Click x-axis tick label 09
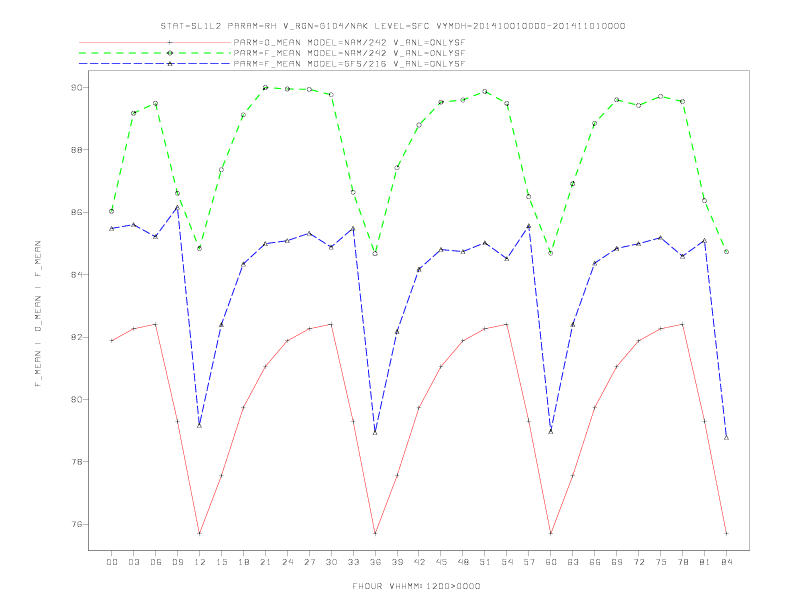792x612 pixels. pyautogui.click(x=177, y=562)
